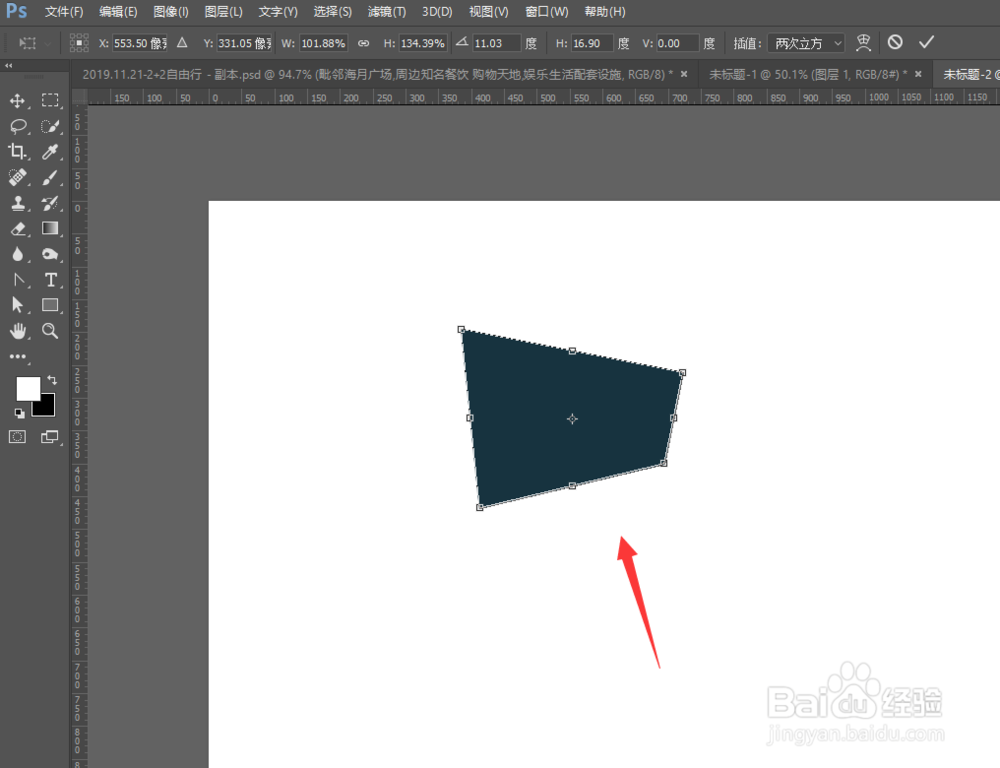Open the 窗口(W) menu
Viewport: 1000px width, 768px height.
coord(547,11)
